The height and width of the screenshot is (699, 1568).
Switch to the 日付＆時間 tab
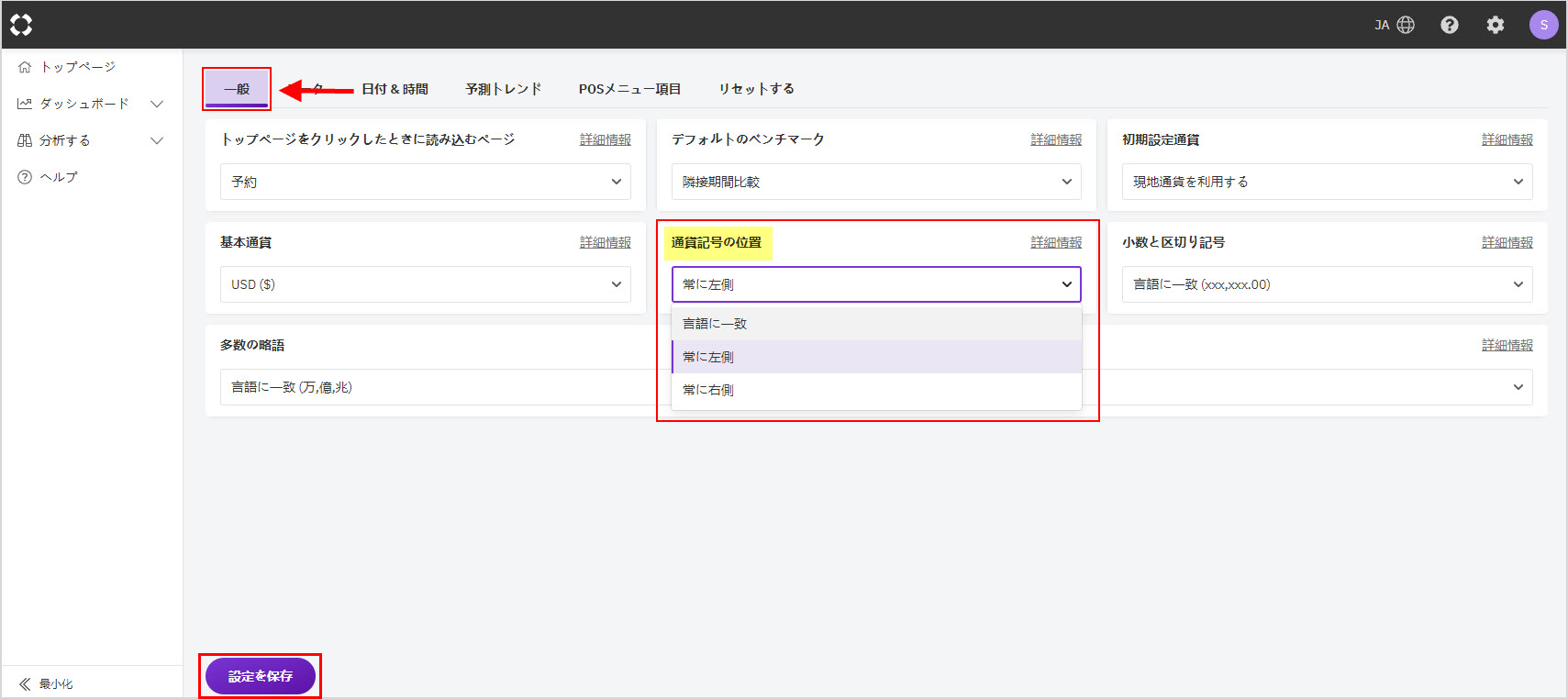pos(395,89)
